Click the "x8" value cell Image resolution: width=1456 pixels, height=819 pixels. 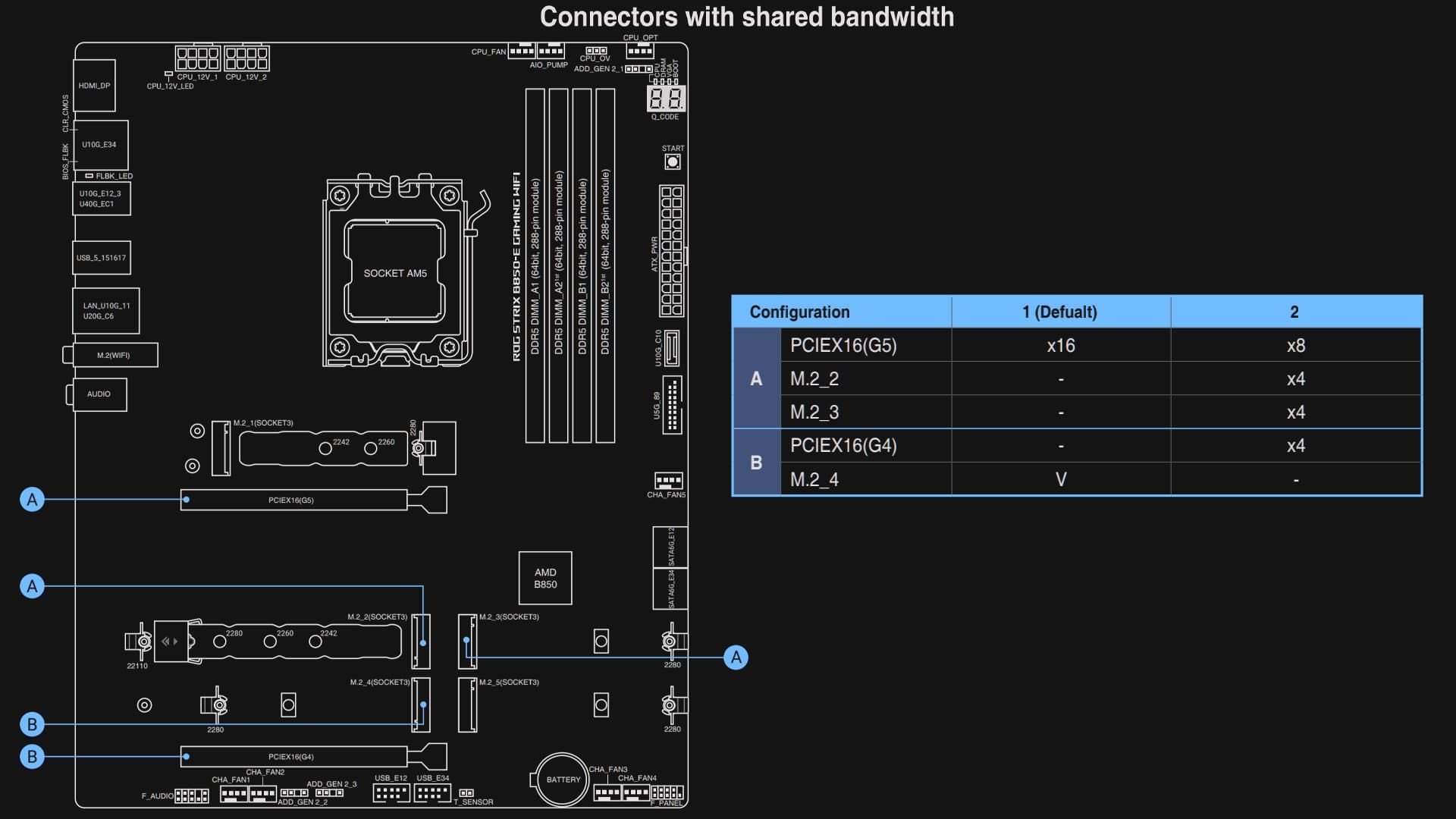(1296, 346)
